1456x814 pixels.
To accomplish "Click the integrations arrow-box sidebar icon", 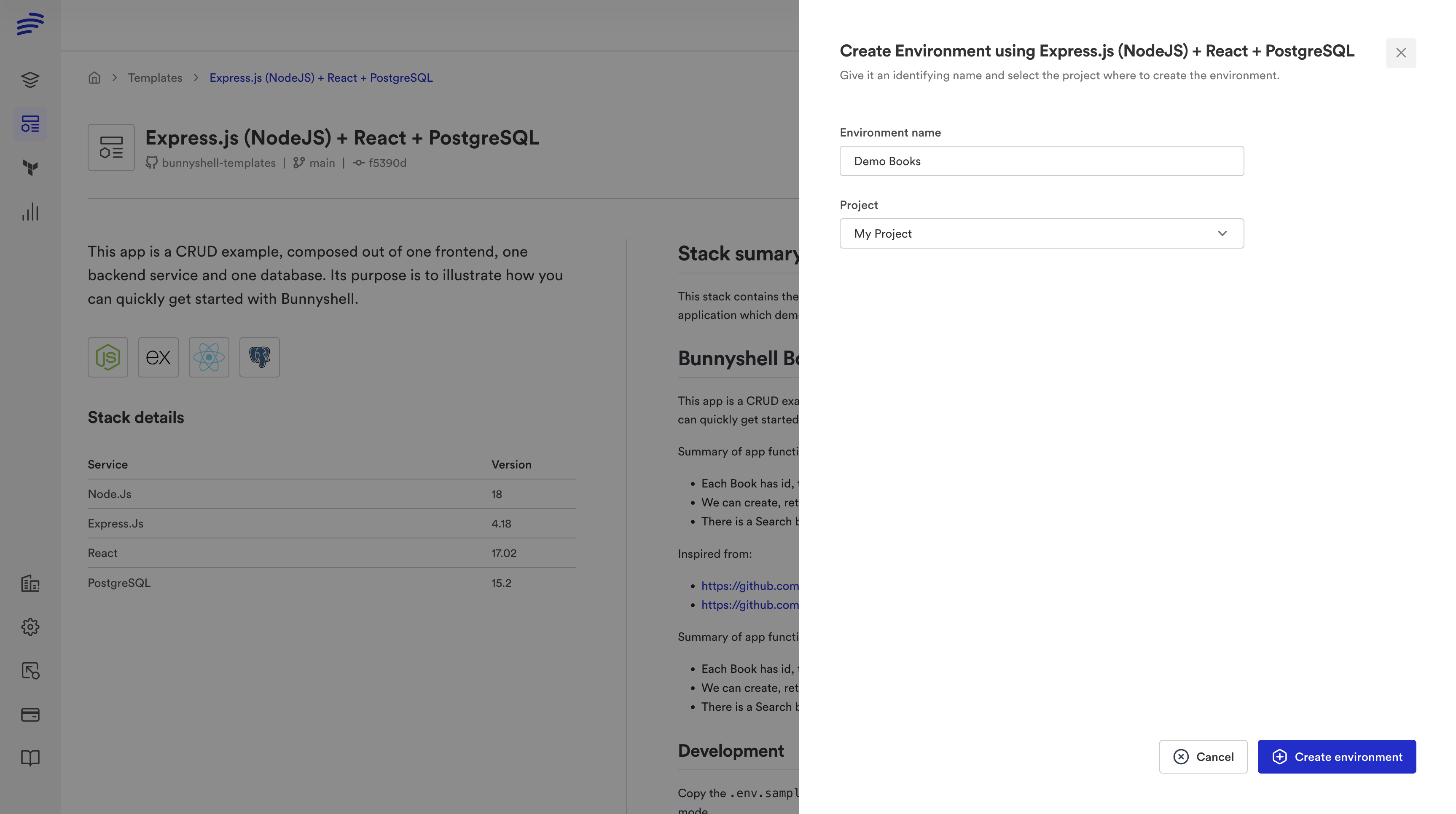I will tap(30, 670).
